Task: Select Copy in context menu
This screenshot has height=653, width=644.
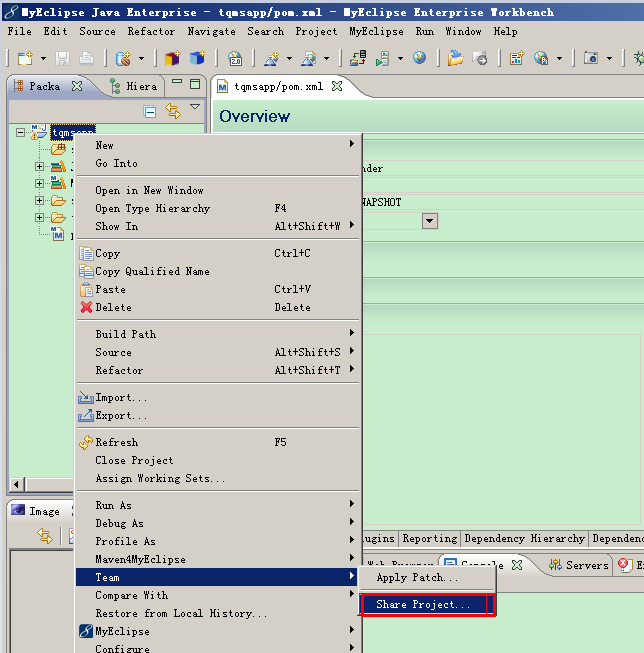Action: [x=217, y=253]
